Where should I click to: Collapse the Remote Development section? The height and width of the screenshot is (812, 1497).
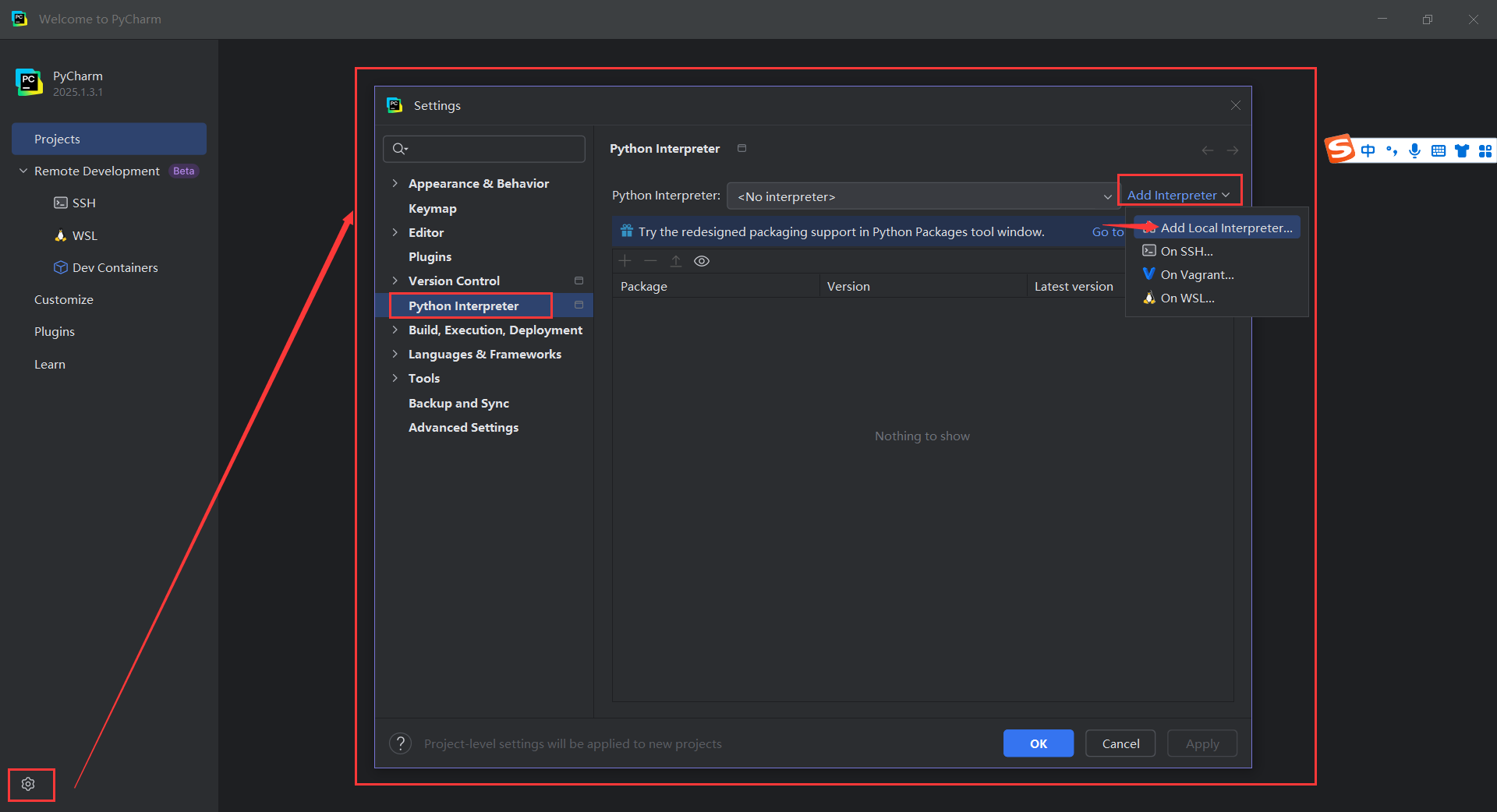pyautogui.click(x=23, y=171)
